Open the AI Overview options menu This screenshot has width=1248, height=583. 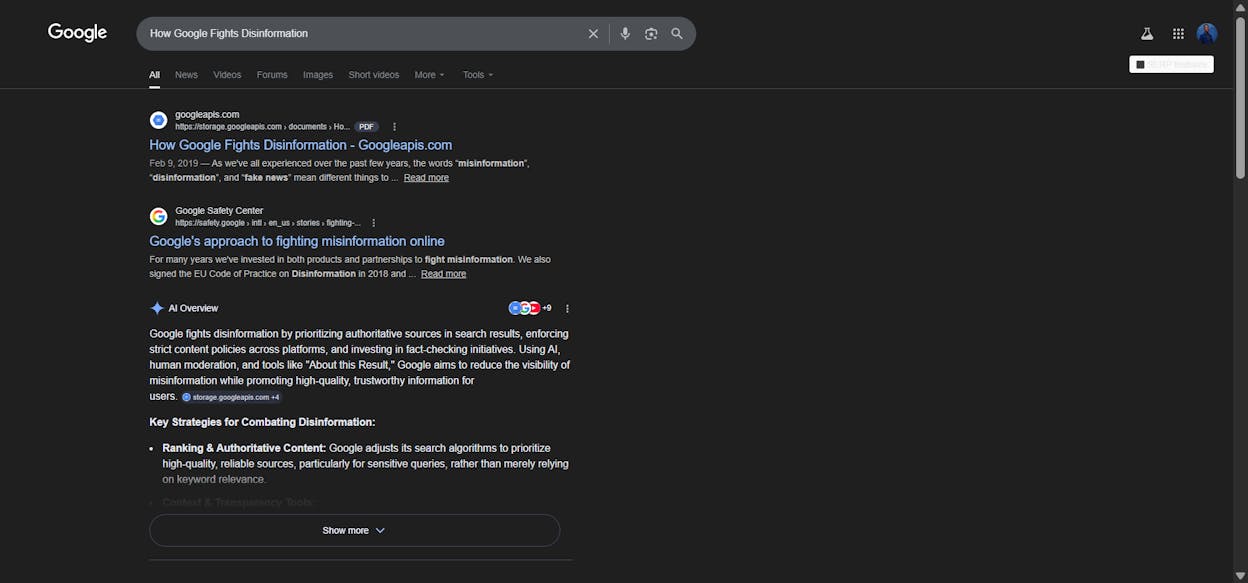point(567,309)
